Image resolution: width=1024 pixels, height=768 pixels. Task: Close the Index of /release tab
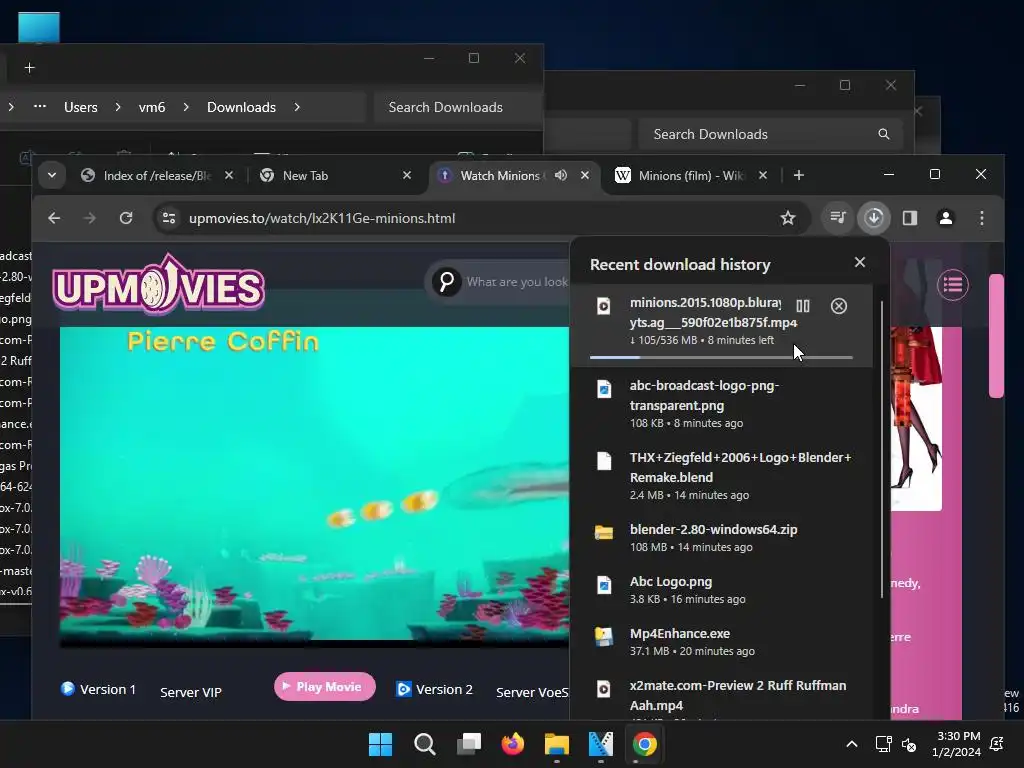[229, 175]
